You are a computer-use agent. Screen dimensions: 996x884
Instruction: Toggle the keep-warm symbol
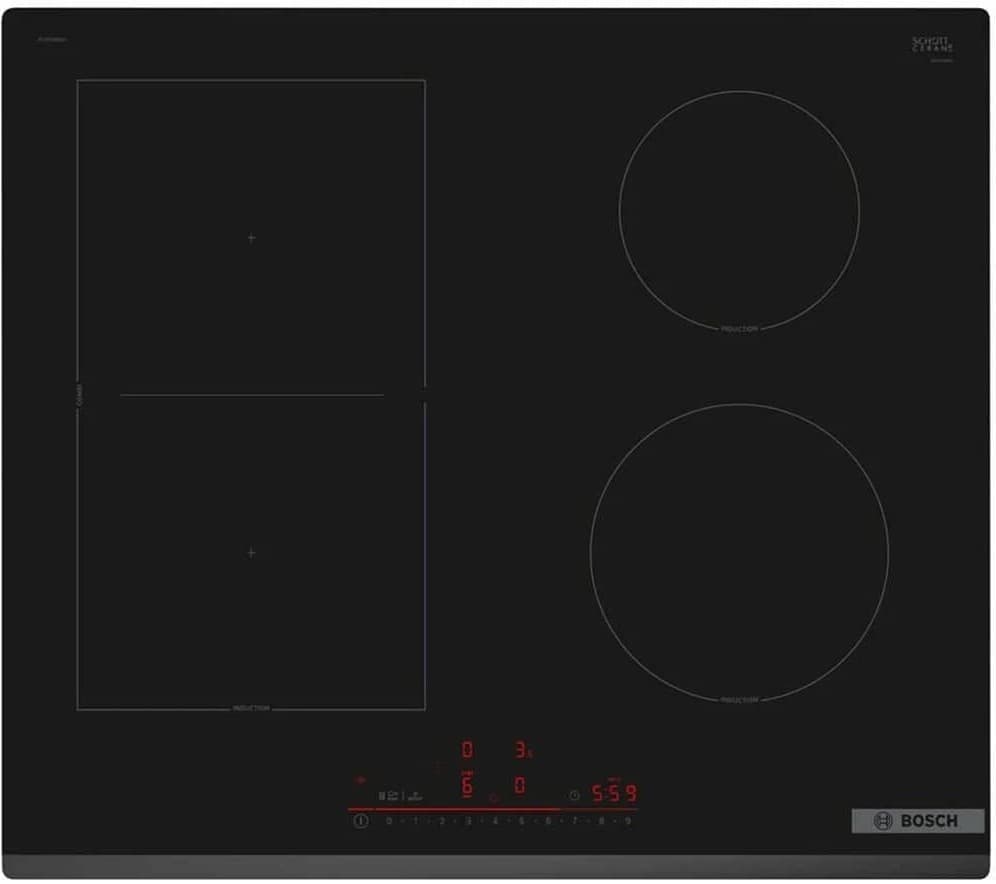[416, 796]
